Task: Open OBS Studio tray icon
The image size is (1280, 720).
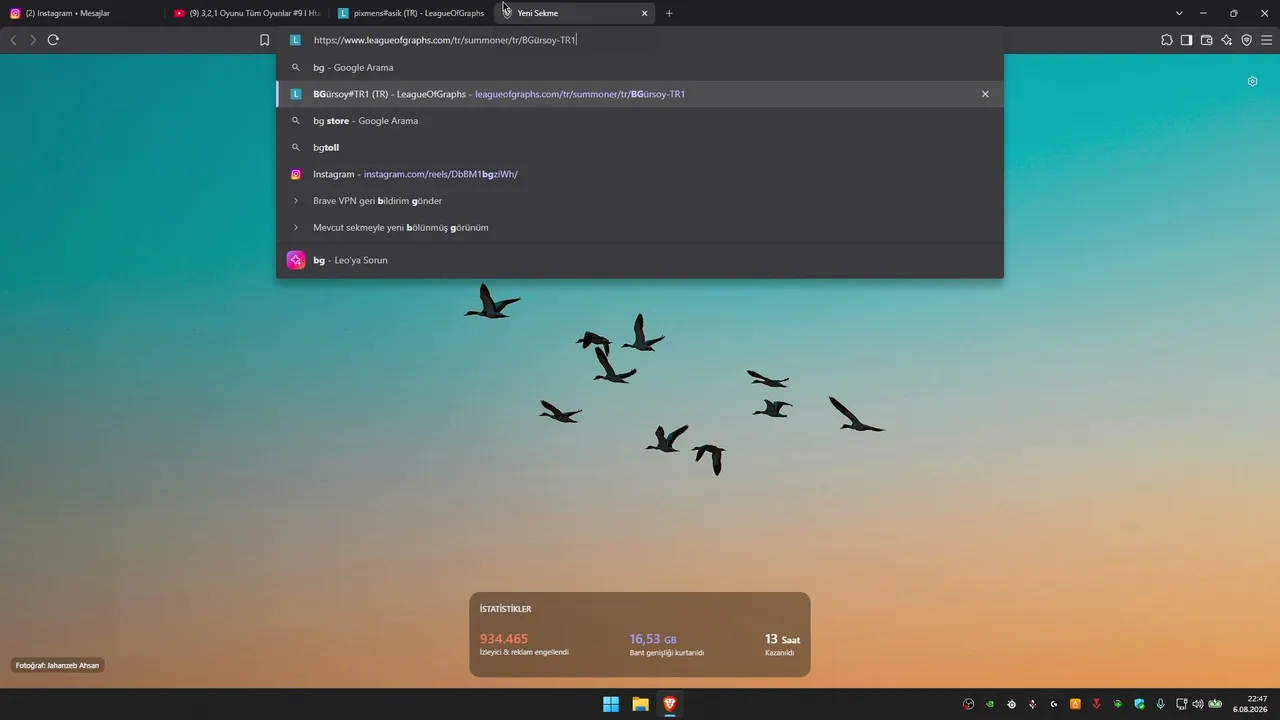Action: [x=968, y=704]
